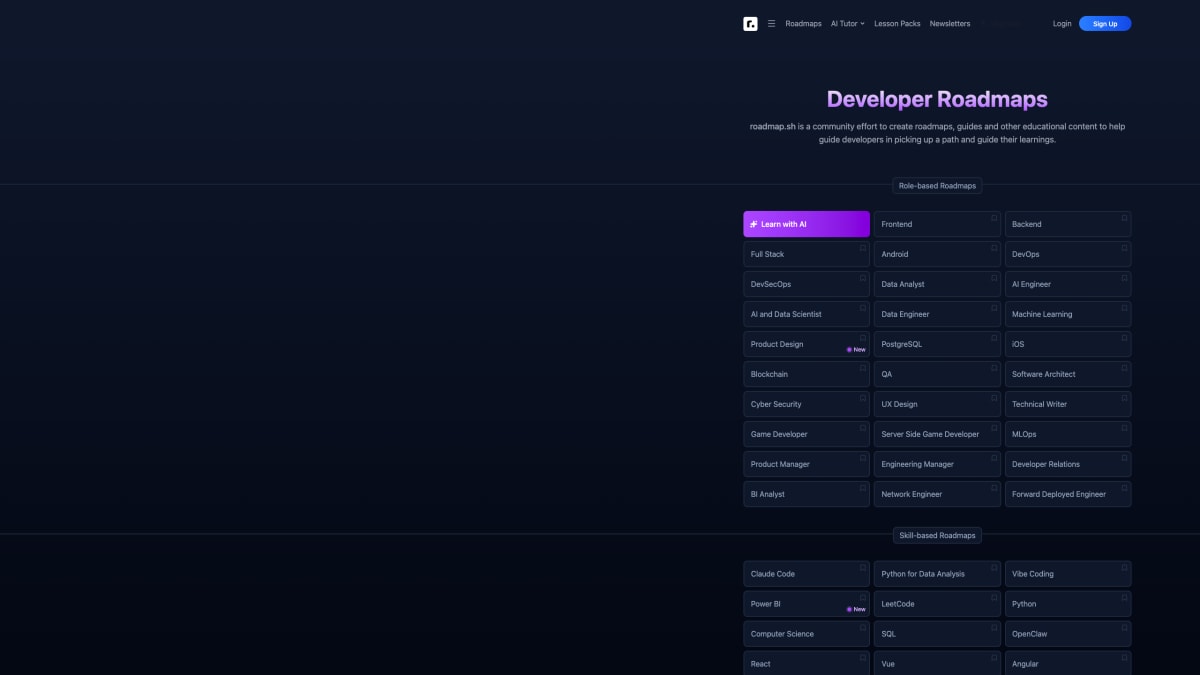Screen dimensions: 1200x675
Task: Bookmark the iOS roadmap
Action: pyautogui.click(x=1125, y=338)
